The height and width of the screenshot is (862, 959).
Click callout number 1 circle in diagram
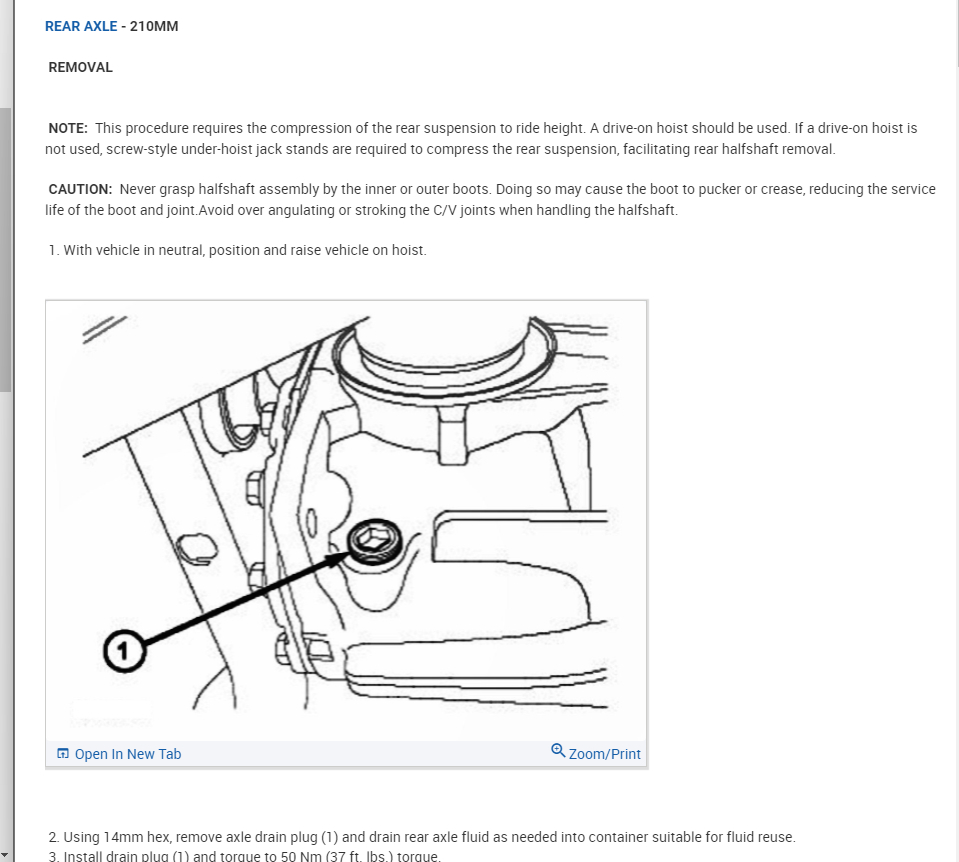(x=124, y=650)
